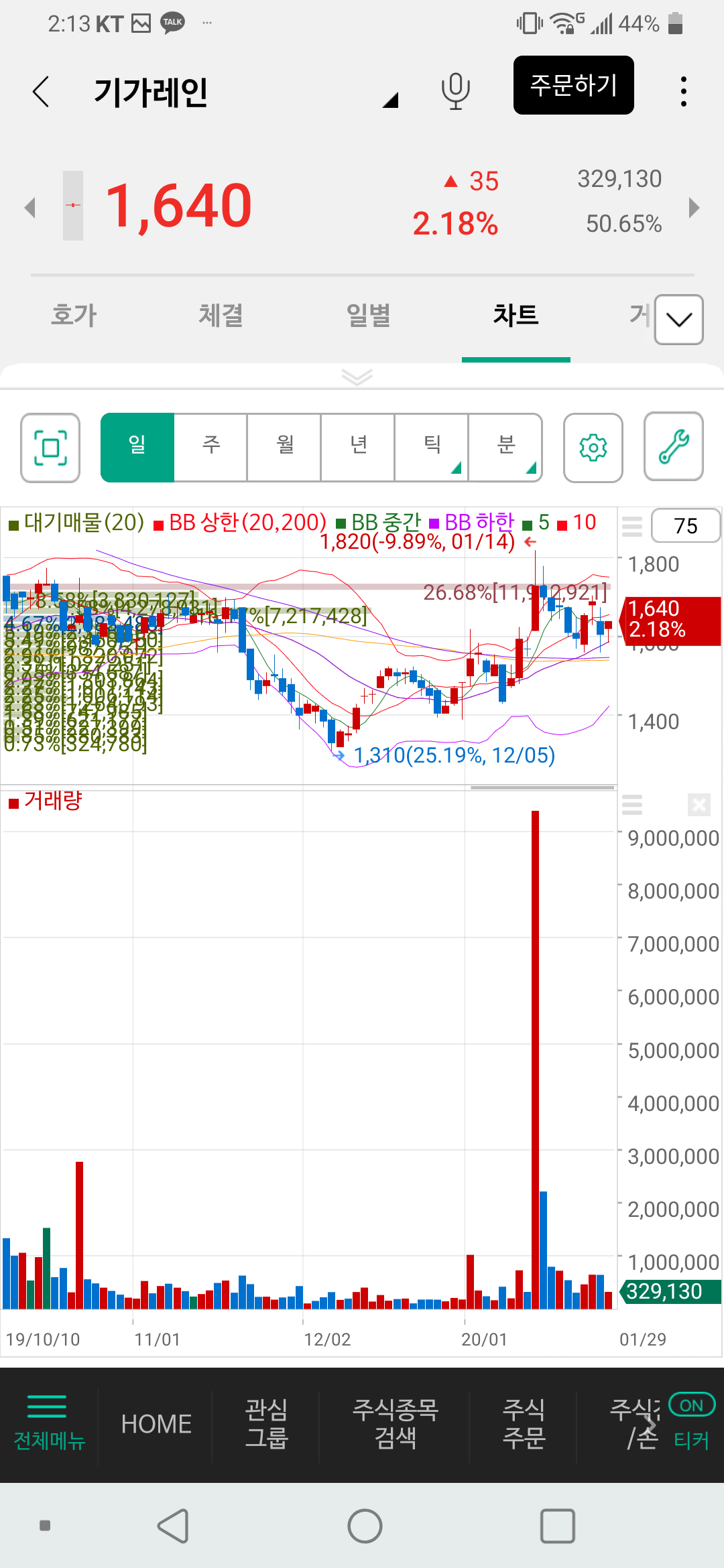The height and width of the screenshot is (1568, 724).
Task: Select the 월 monthly period
Action: click(285, 448)
